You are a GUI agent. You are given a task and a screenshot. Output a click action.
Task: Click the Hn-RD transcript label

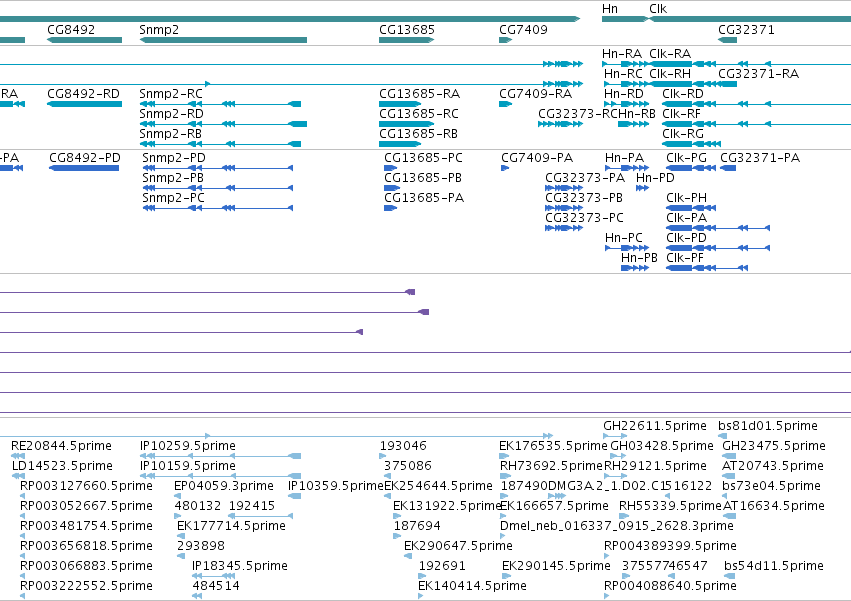pos(624,94)
